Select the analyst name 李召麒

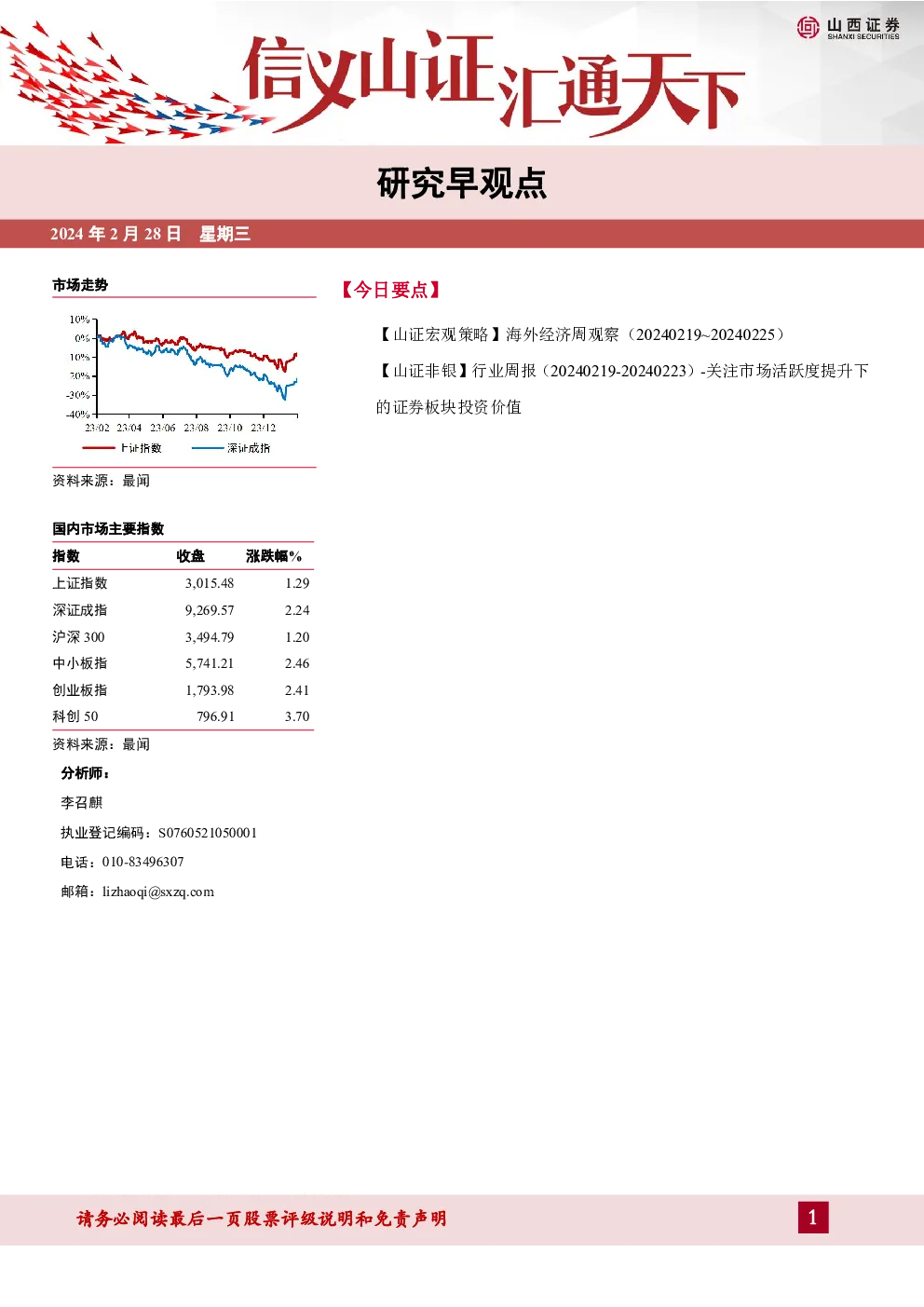[x=82, y=803]
